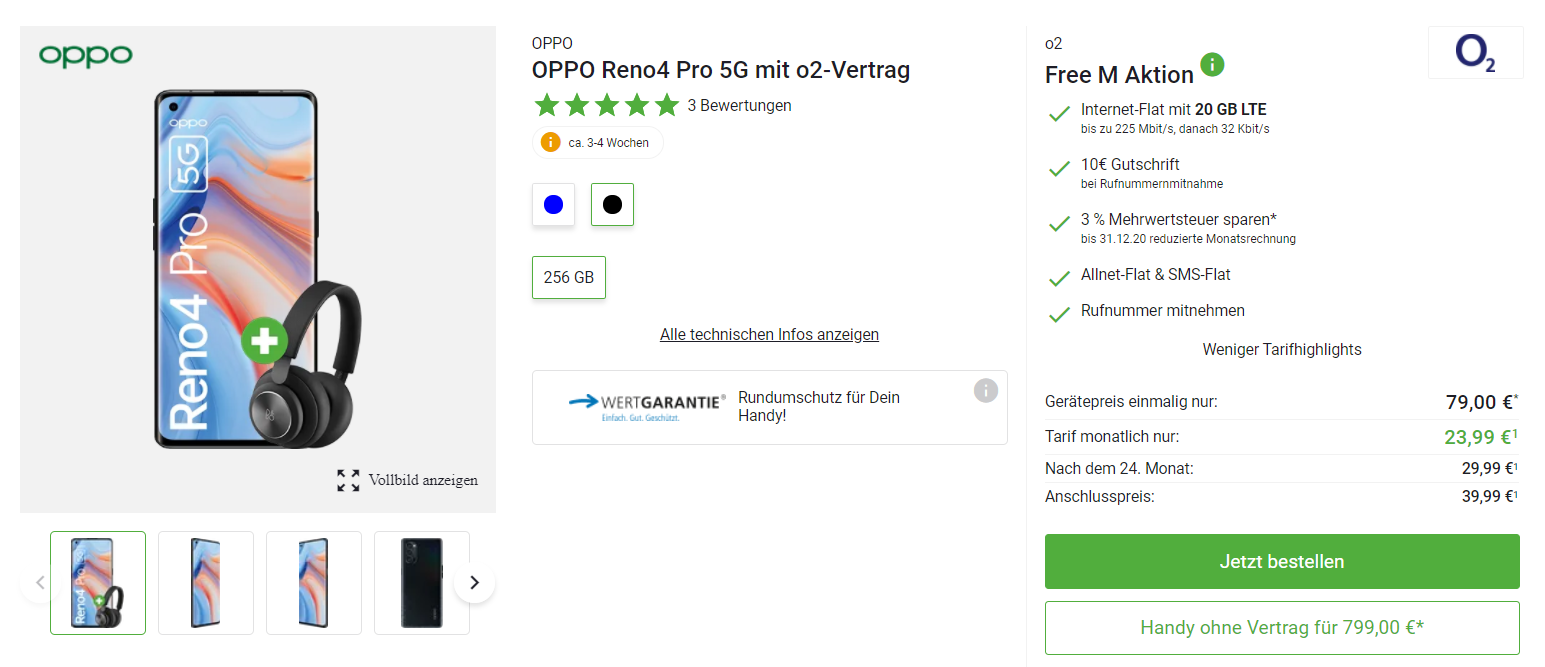Click the grey Wertgarantie info icon

coord(985,390)
